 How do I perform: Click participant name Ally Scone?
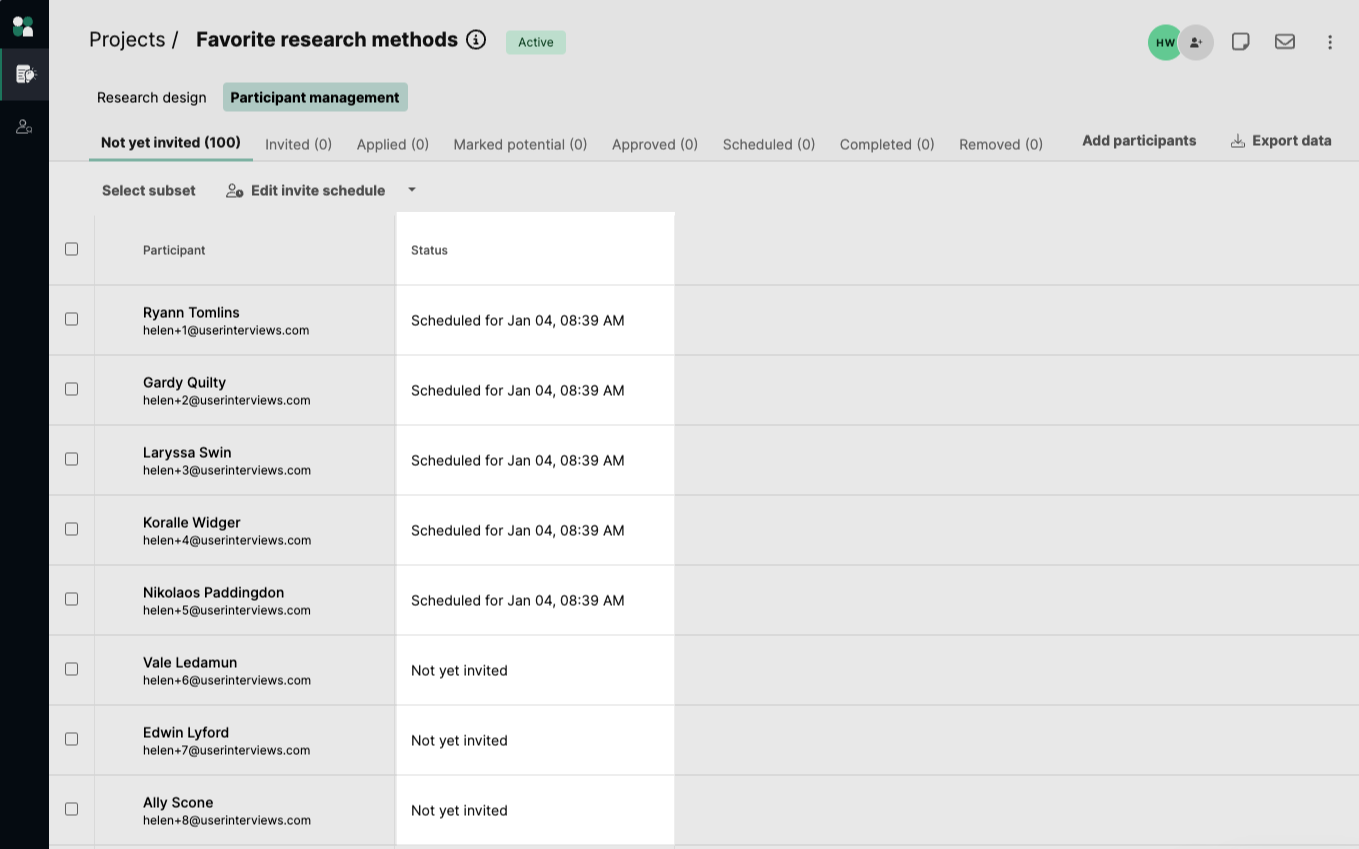tap(178, 802)
